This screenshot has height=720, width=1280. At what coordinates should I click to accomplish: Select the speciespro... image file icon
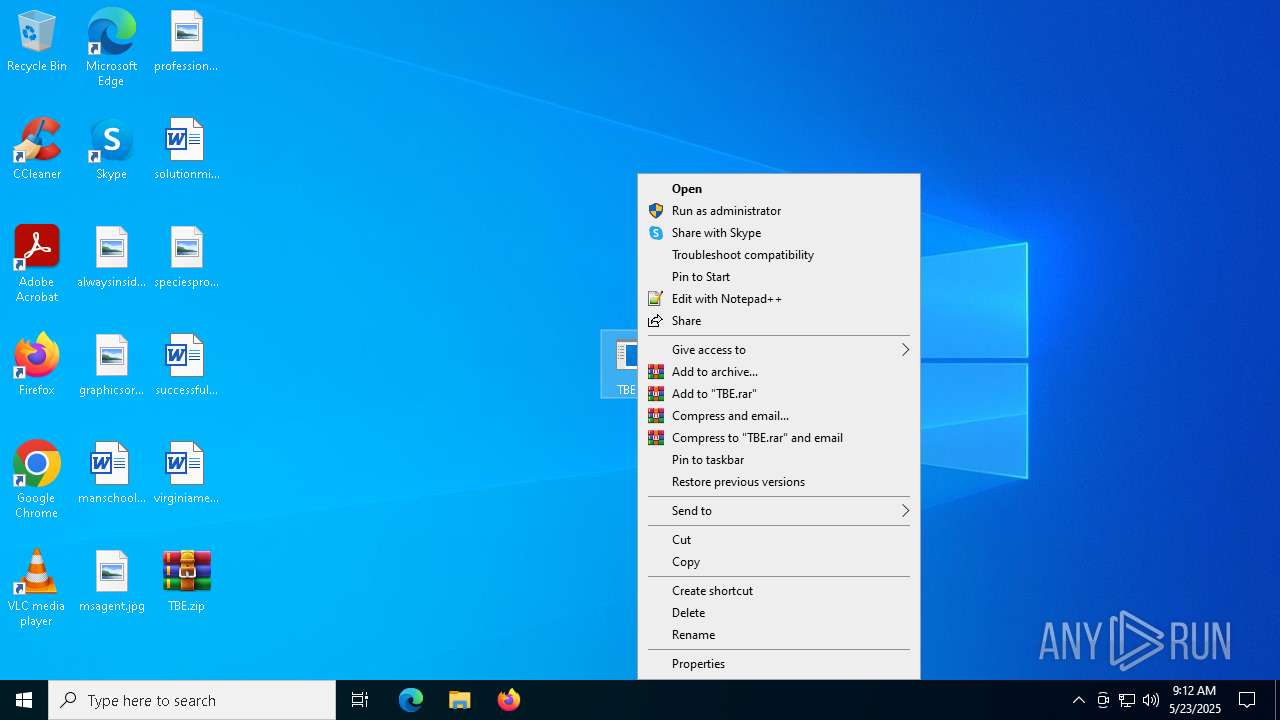(186, 258)
